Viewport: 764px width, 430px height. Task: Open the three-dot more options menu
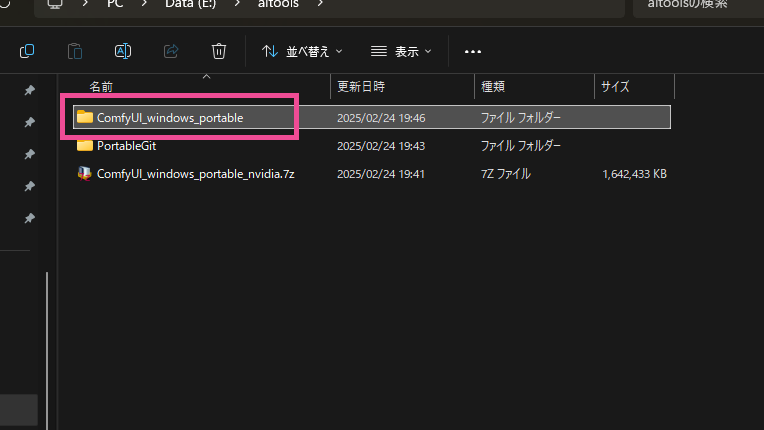473,51
